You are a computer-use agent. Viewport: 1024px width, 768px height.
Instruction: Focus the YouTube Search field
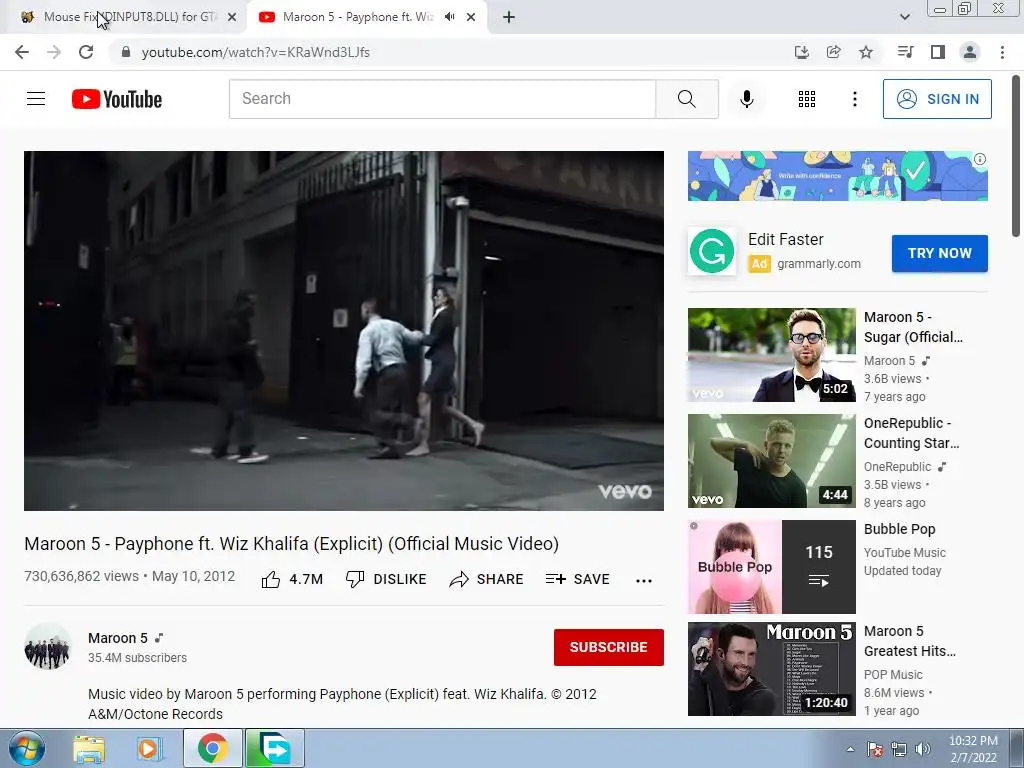(x=442, y=99)
